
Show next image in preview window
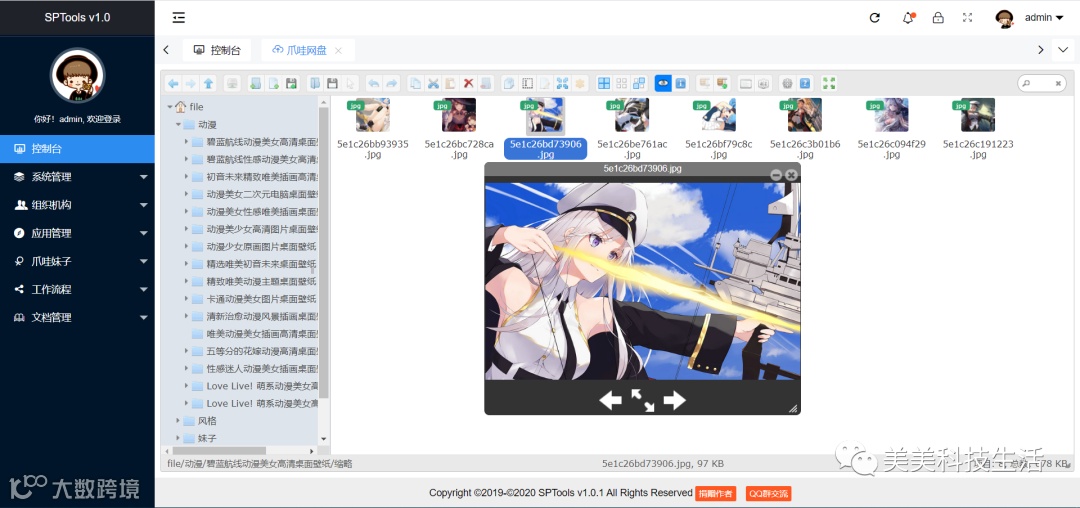(x=674, y=400)
